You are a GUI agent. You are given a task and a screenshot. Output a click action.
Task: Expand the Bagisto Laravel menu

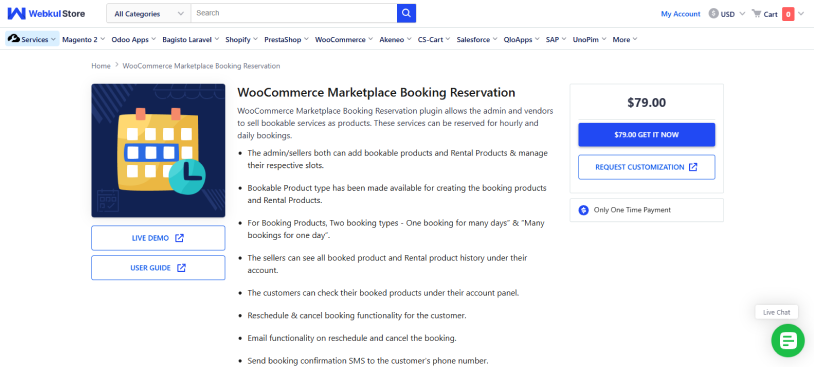[191, 39]
